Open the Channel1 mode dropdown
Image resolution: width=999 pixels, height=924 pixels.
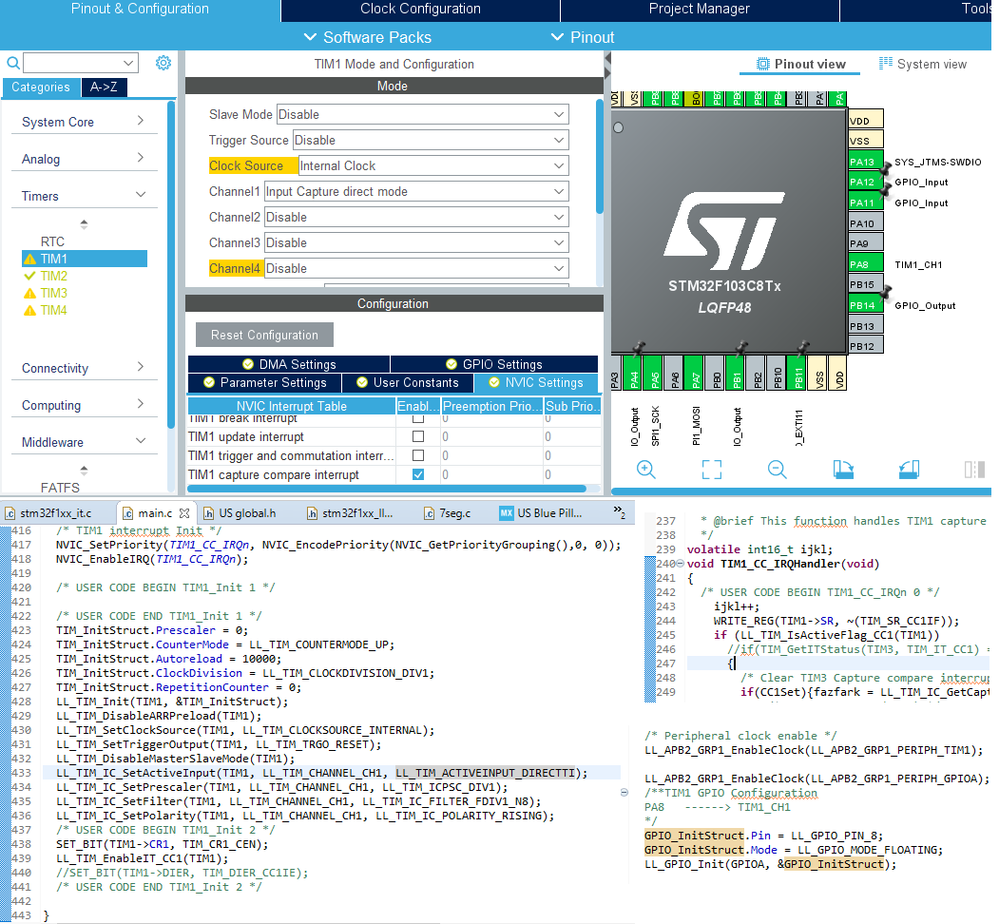[559, 191]
